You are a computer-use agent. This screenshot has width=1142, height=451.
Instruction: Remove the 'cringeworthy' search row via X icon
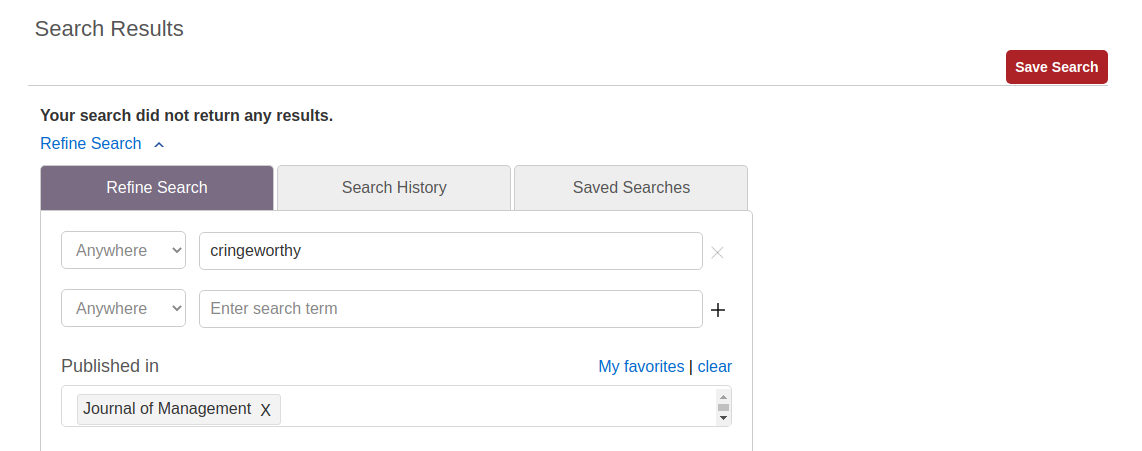[717, 252]
